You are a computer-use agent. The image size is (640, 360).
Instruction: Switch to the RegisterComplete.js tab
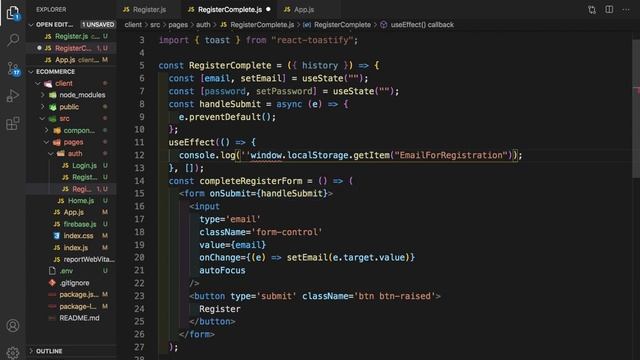click(x=229, y=9)
